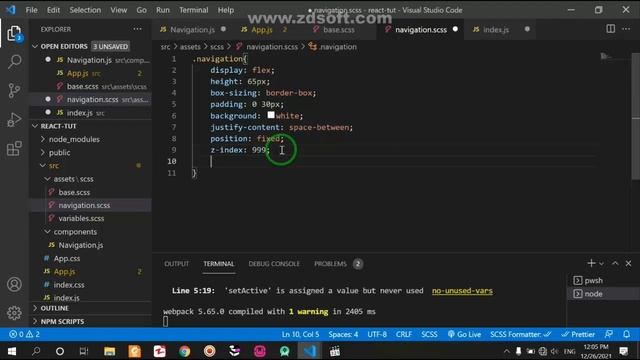Open variables.scss in the file tree
Screen dimensions: 640x360
coord(81,218)
